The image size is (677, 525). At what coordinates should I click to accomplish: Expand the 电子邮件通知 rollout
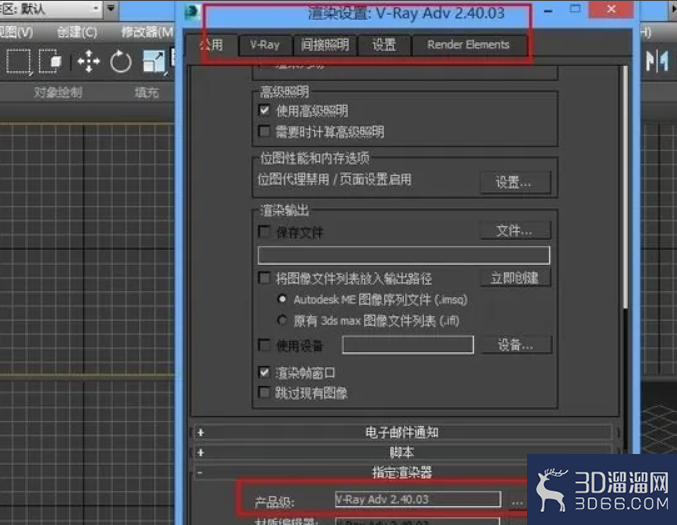402,432
